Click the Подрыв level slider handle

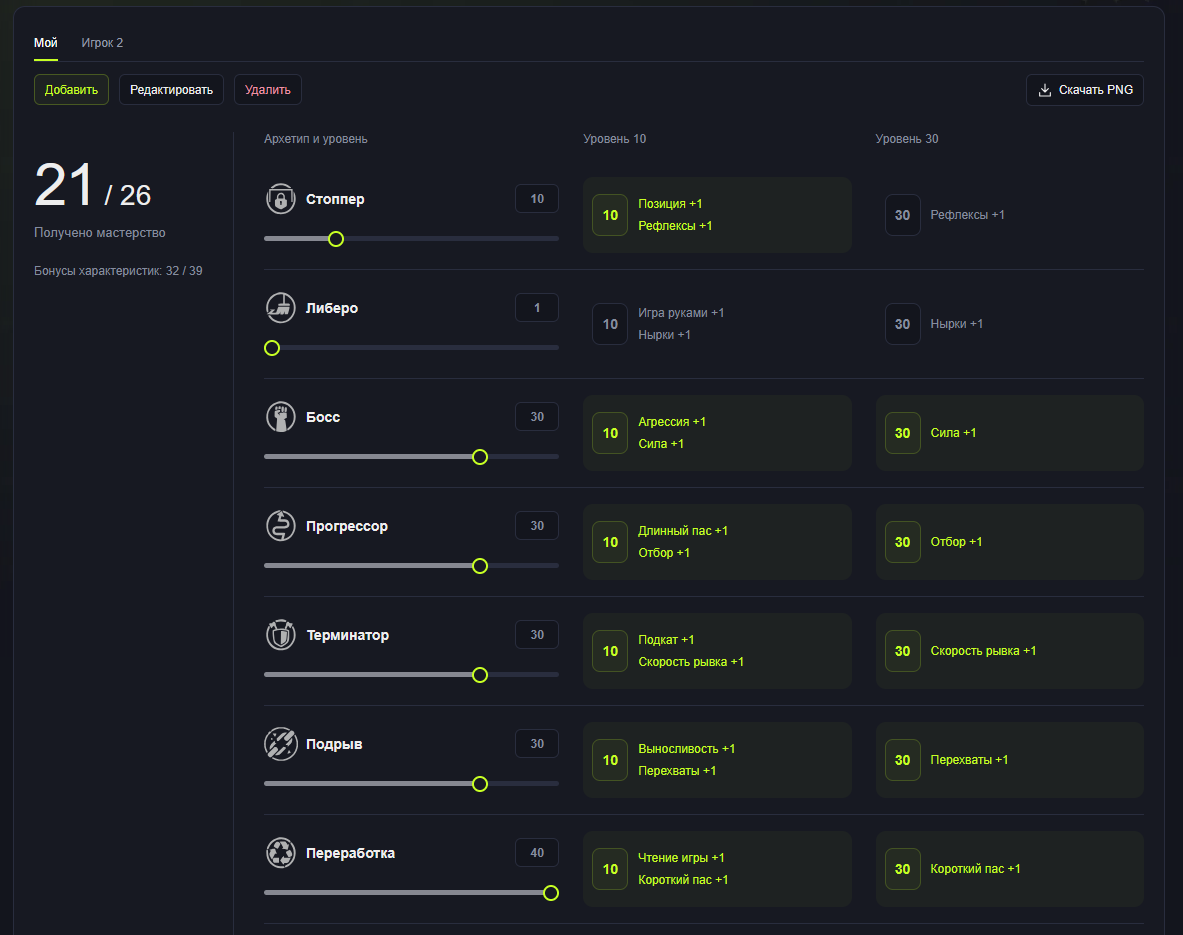click(480, 784)
